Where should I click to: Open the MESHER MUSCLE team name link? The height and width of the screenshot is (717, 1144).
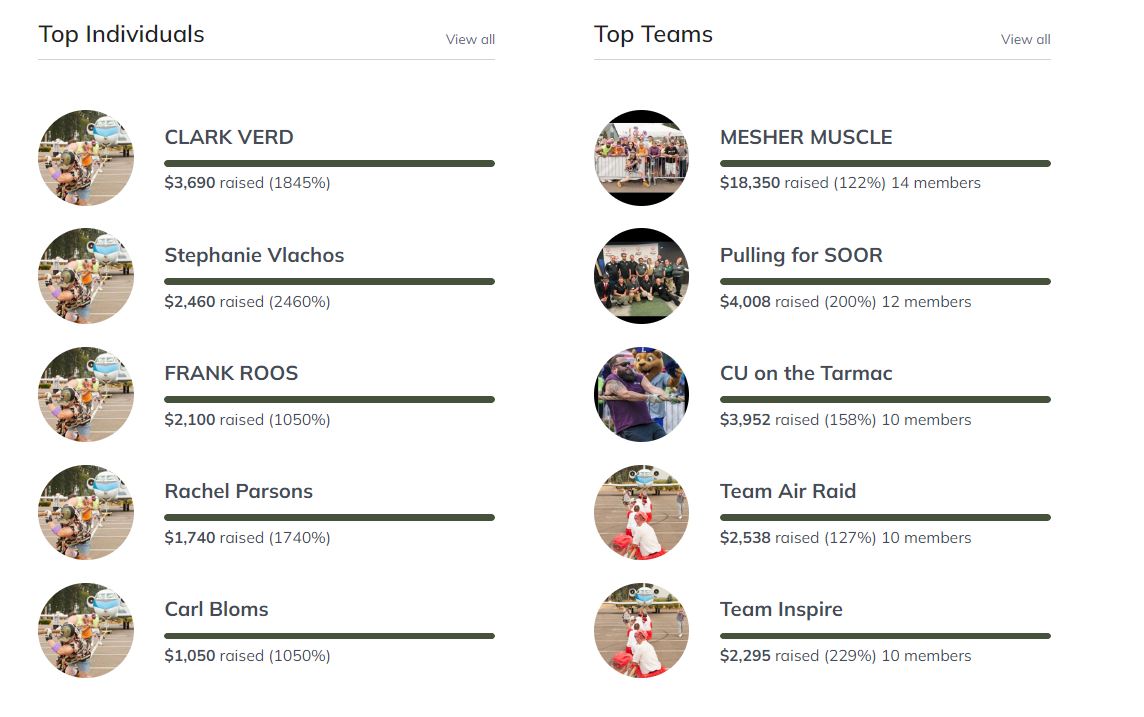coord(806,137)
